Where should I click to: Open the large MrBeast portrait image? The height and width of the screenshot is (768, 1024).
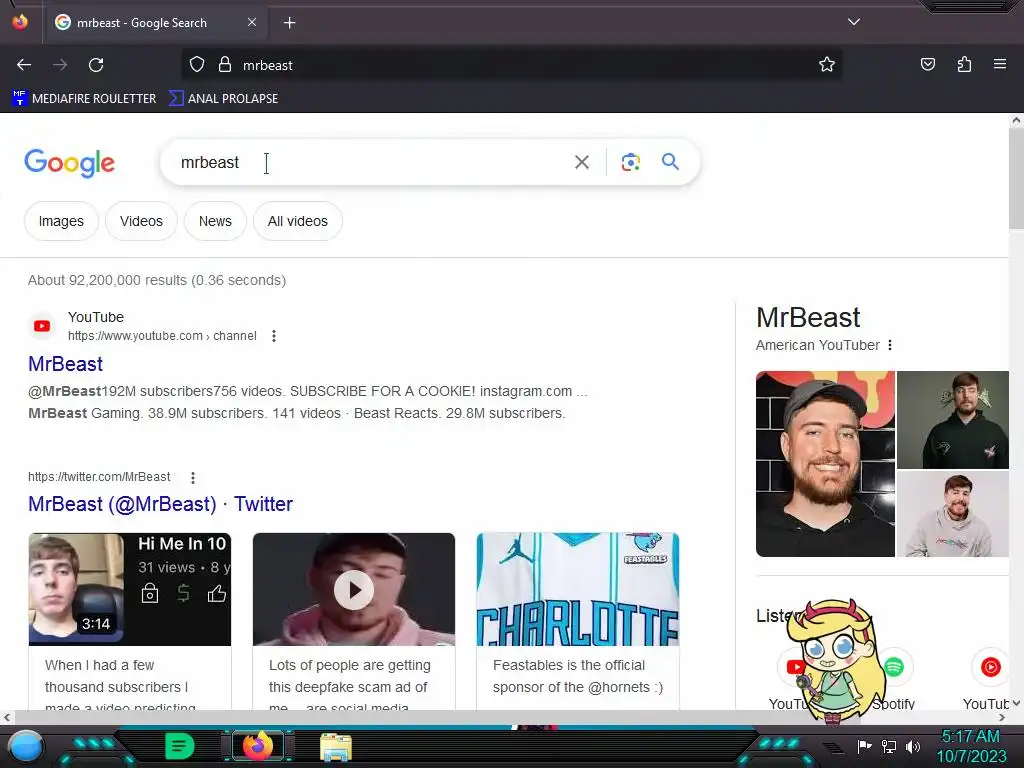point(825,464)
